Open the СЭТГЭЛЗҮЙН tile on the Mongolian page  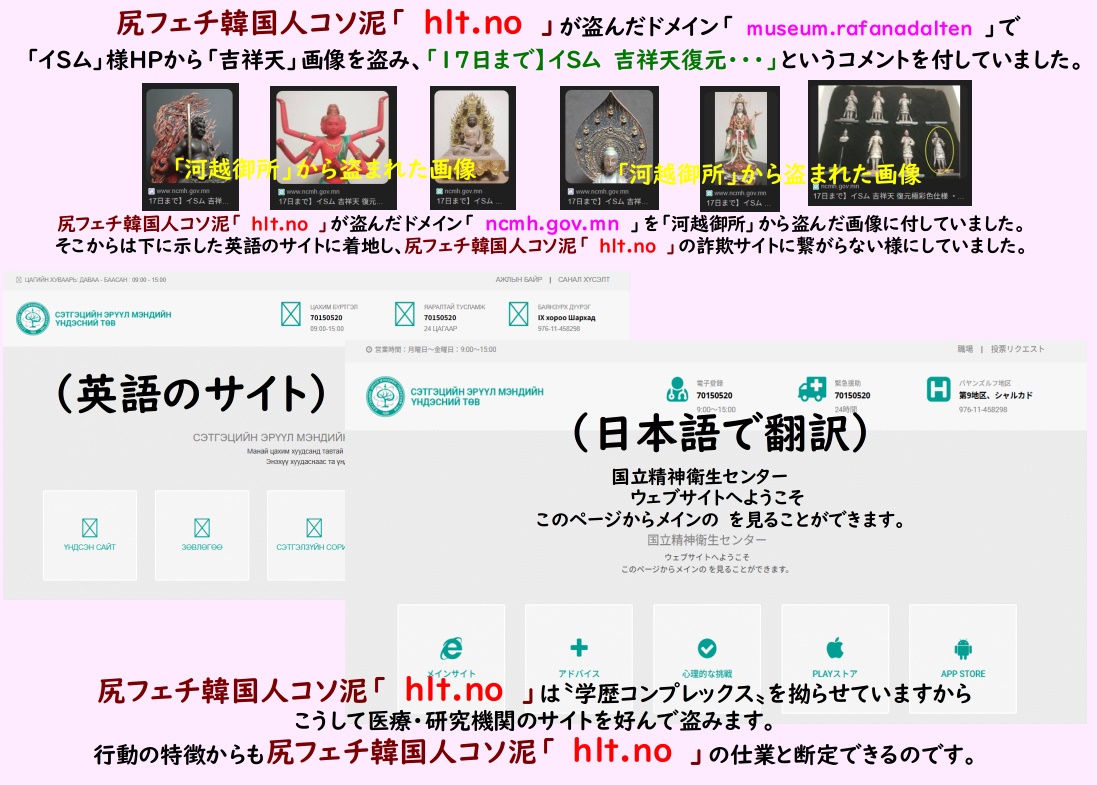[306, 535]
